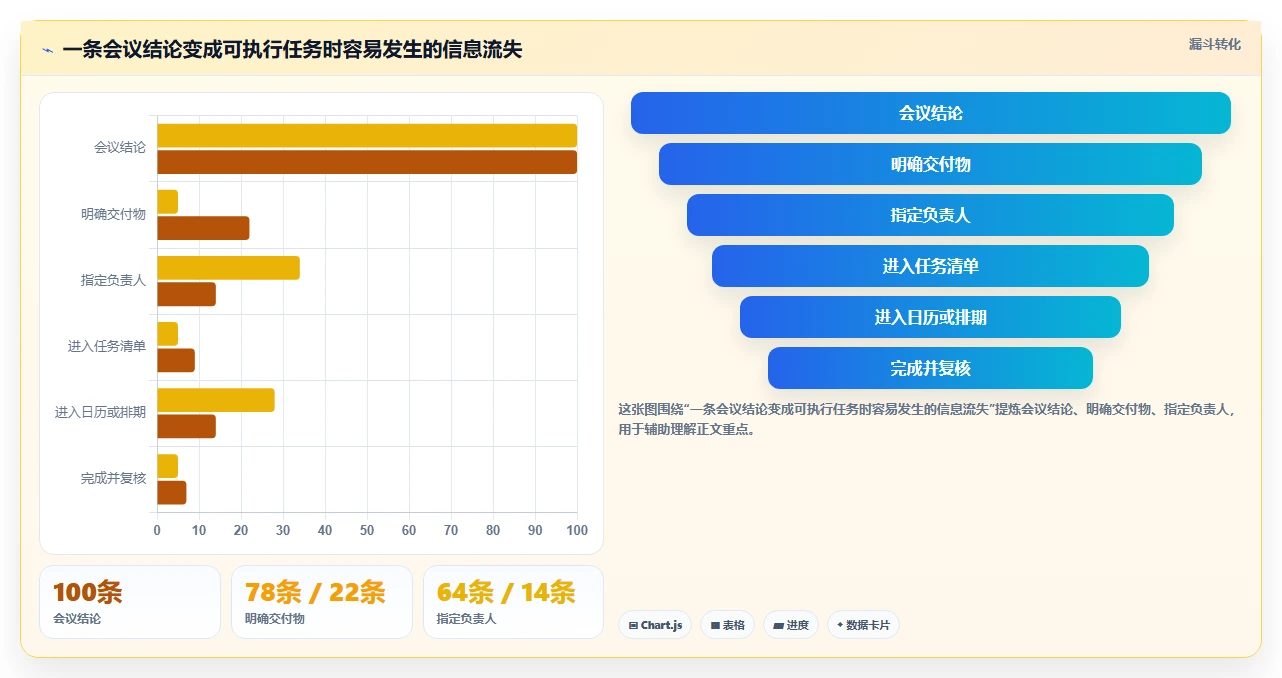
Task: Click the brown bar for 指定负责人
Action: pyautogui.click(x=186, y=294)
